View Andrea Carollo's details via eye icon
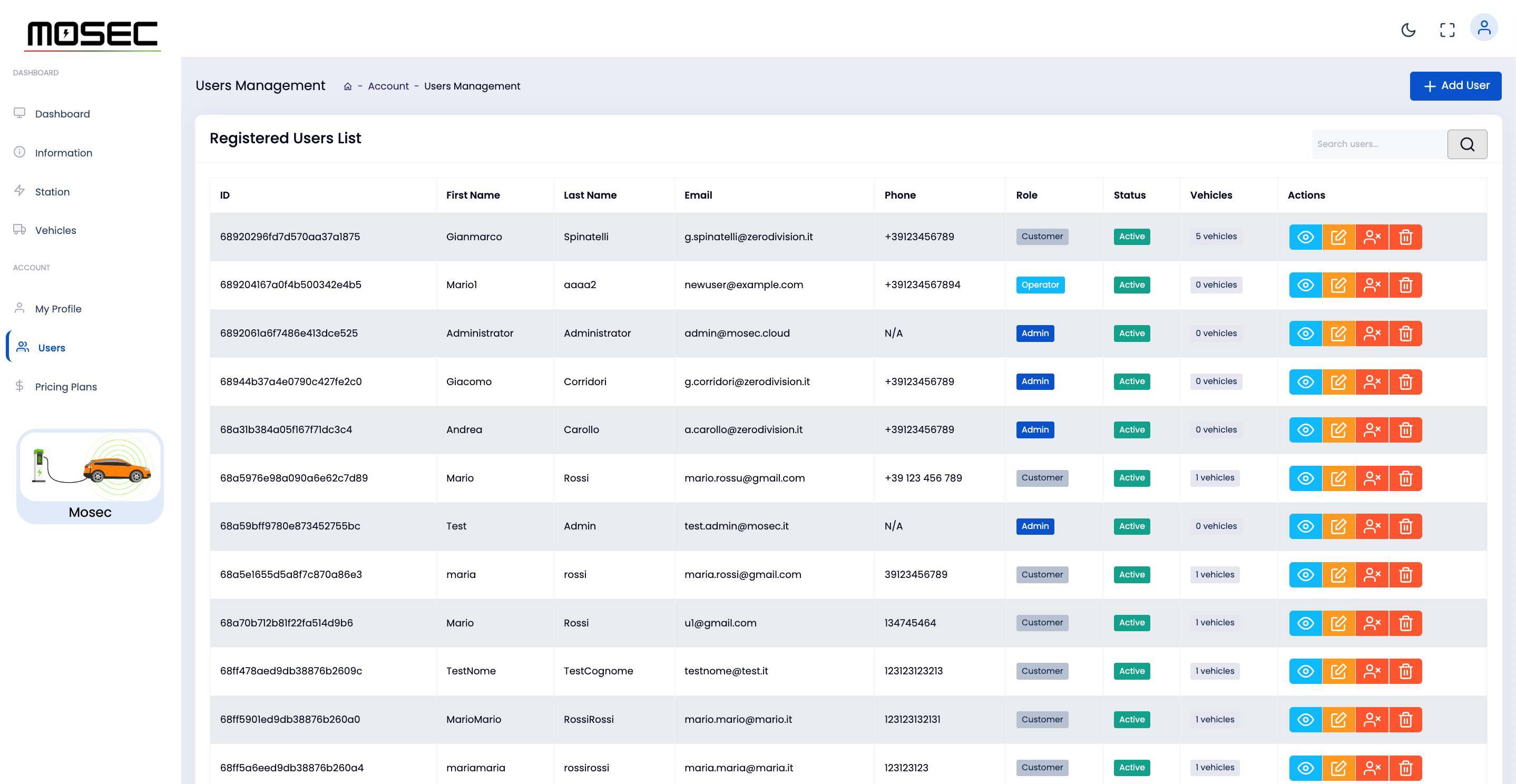The height and width of the screenshot is (784, 1516). pyautogui.click(x=1305, y=430)
